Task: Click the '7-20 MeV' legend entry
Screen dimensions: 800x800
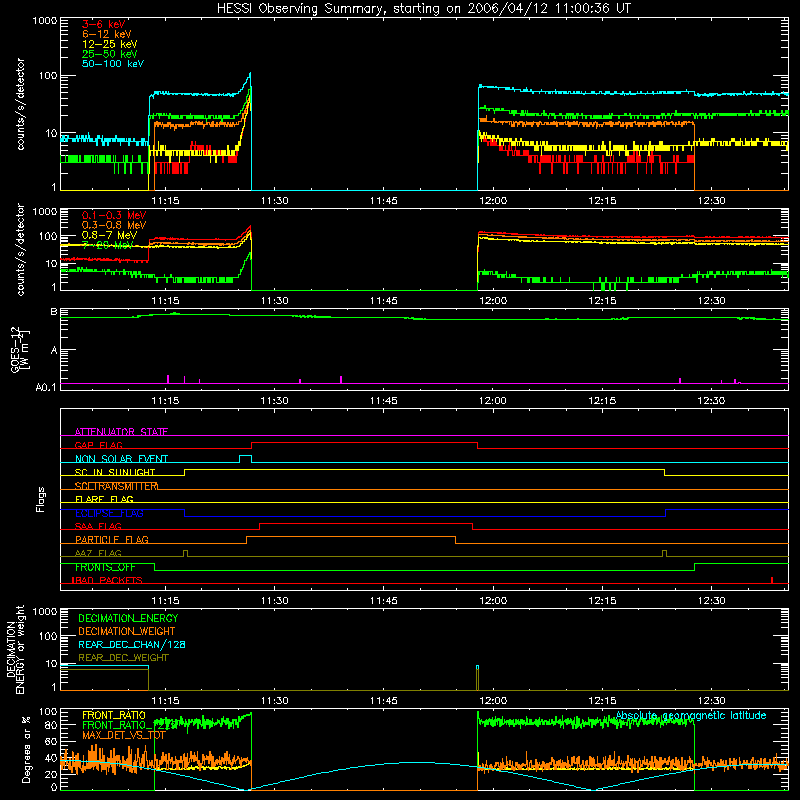Action: point(107,245)
